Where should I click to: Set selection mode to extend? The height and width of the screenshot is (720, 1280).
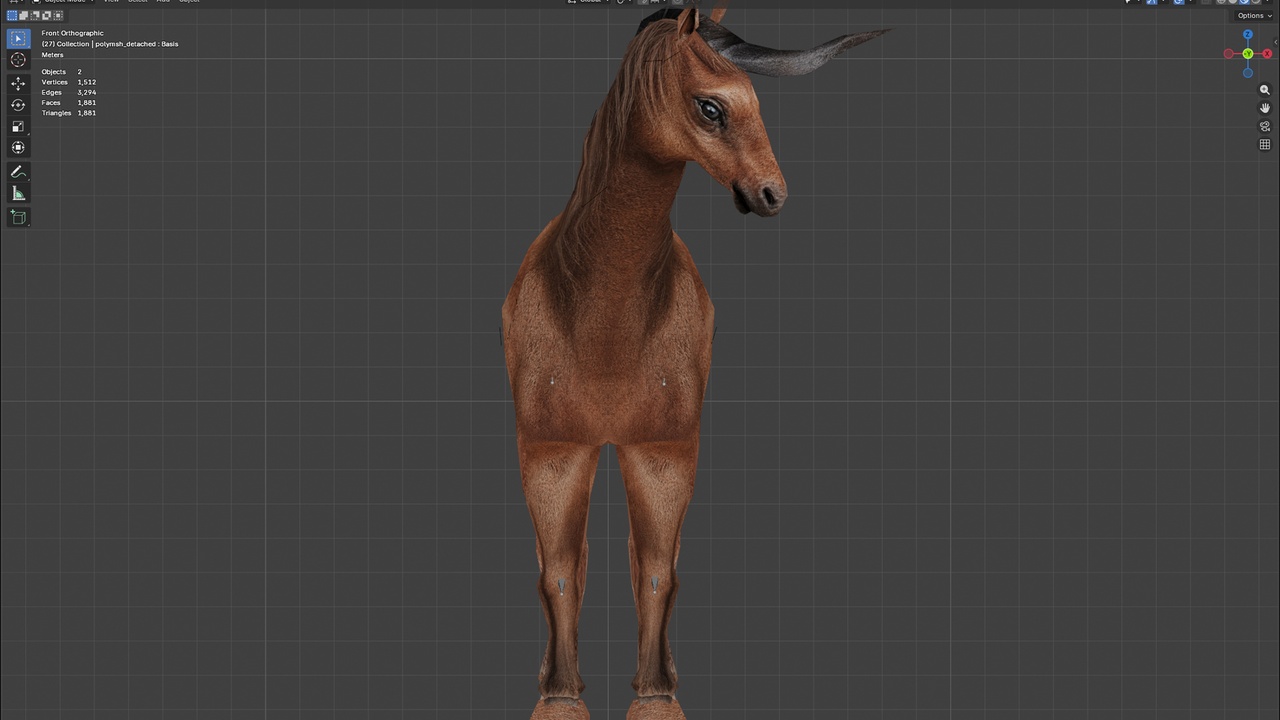(x=24, y=15)
